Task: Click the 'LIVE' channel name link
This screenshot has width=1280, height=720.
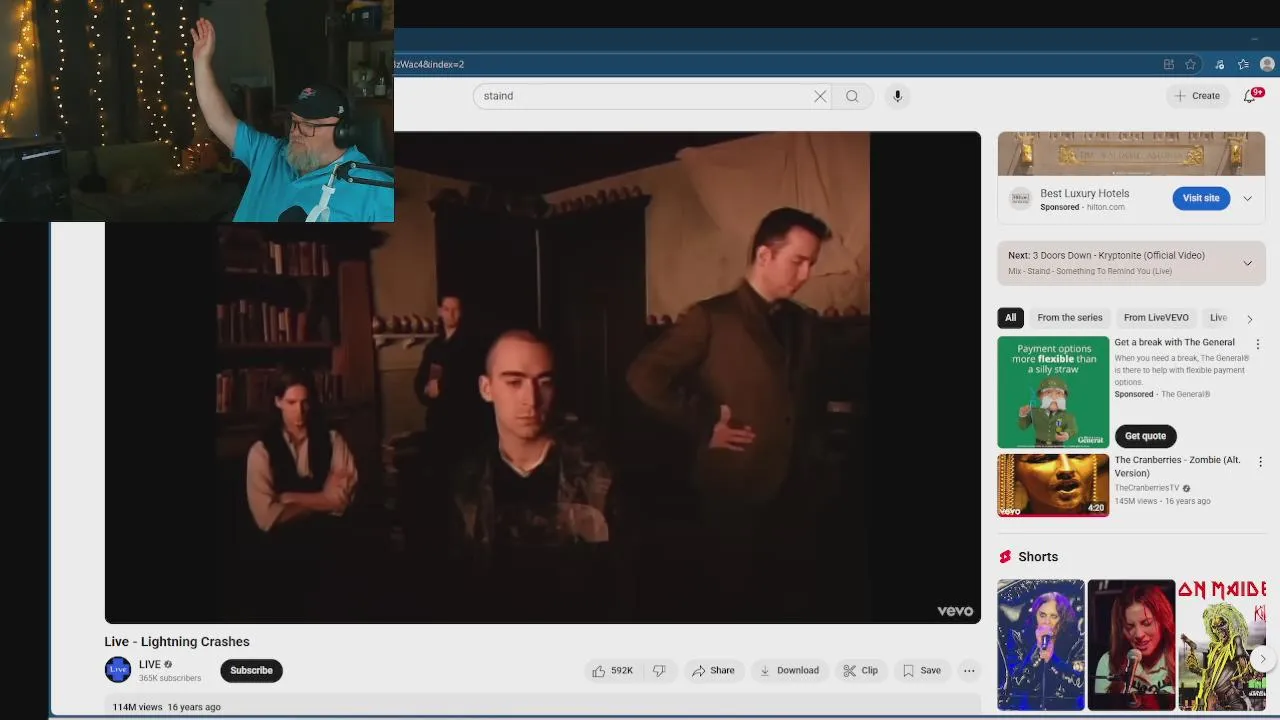Action: pyautogui.click(x=150, y=664)
